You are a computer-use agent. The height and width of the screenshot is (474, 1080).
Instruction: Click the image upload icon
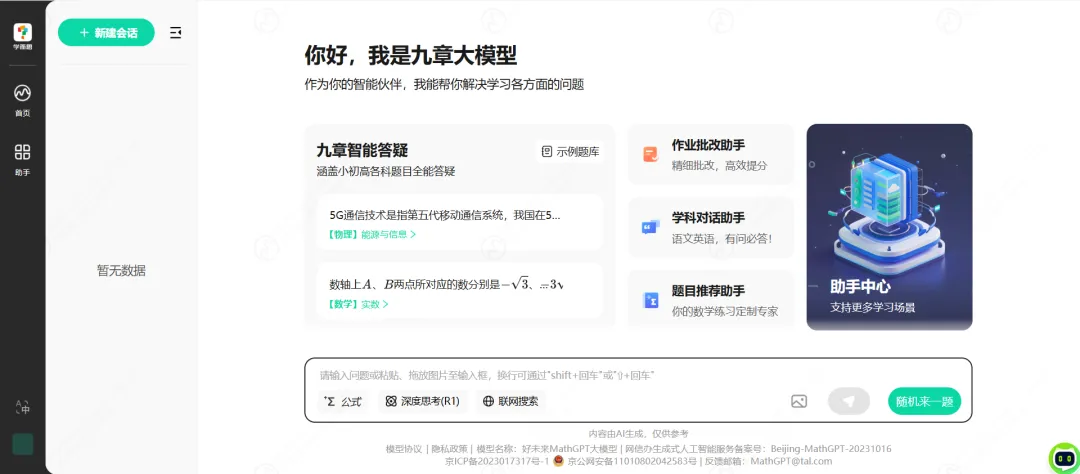(799, 401)
